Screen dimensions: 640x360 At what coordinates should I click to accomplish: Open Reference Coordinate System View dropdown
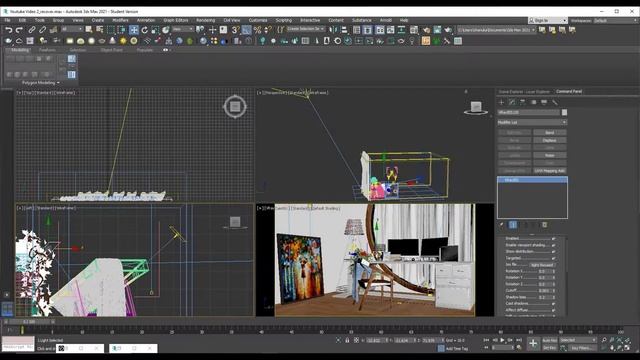(x=182, y=29)
